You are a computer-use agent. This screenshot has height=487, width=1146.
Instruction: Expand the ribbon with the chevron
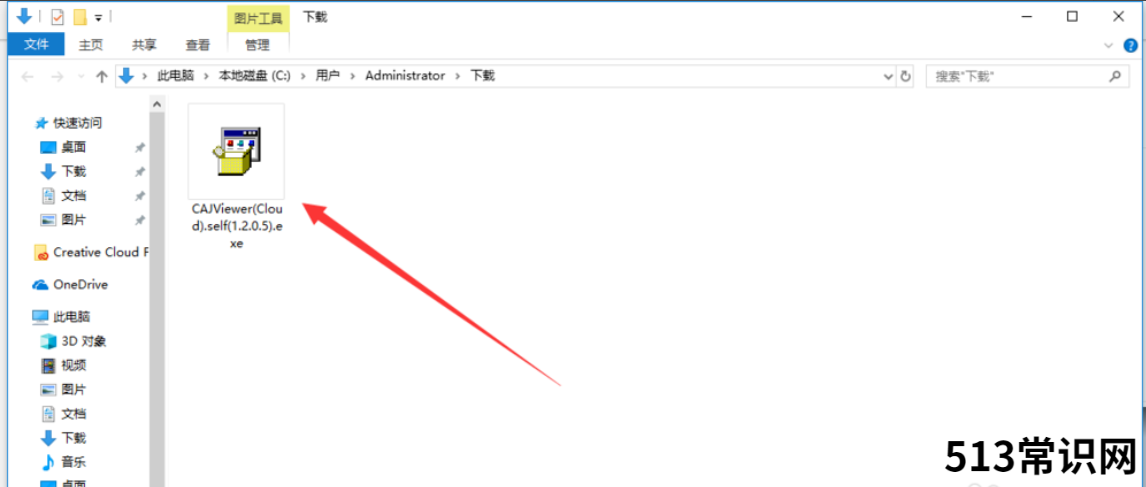(x=1108, y=45)
